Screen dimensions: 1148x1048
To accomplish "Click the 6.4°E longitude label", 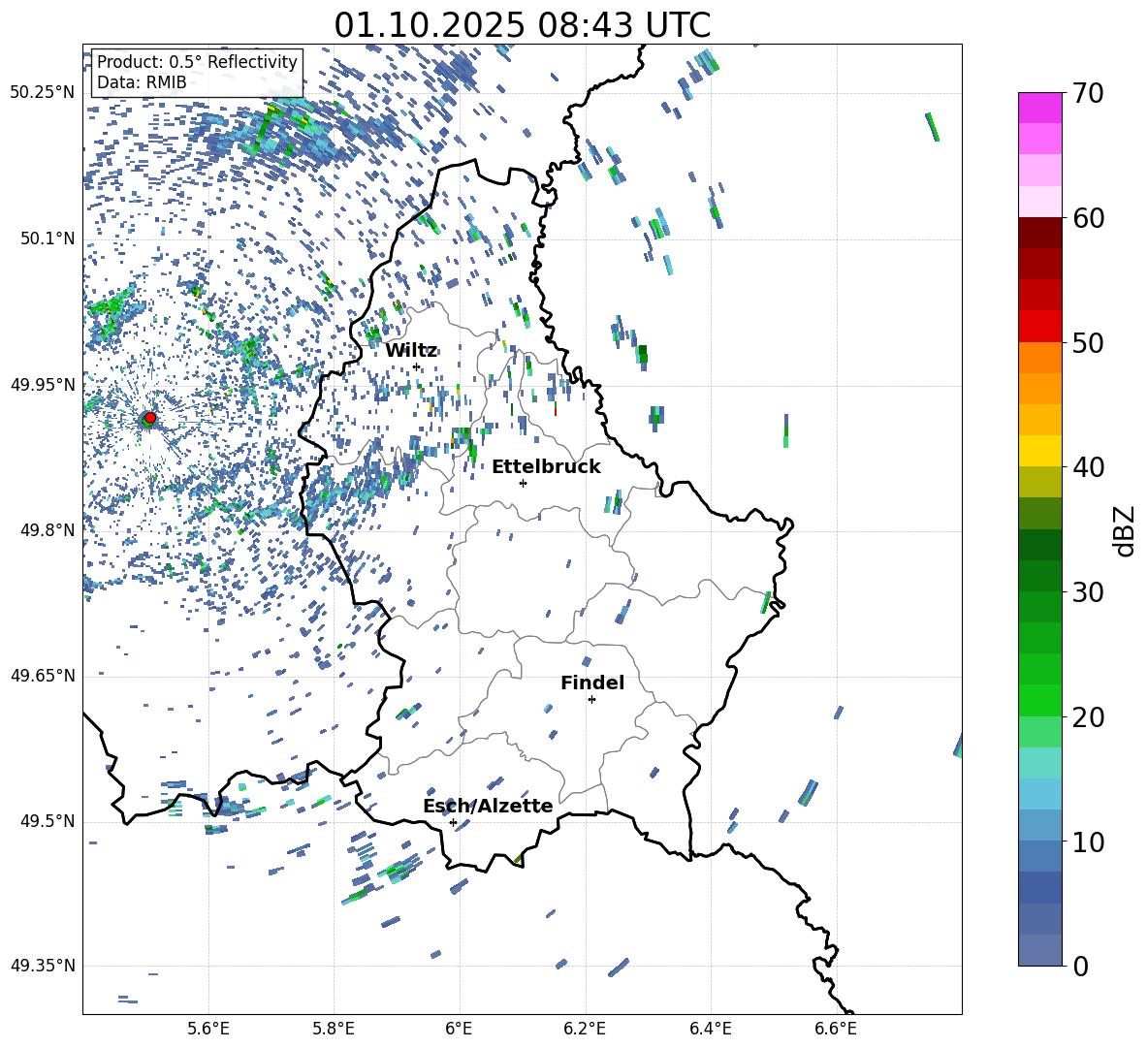I will [x=710, y=1029].
